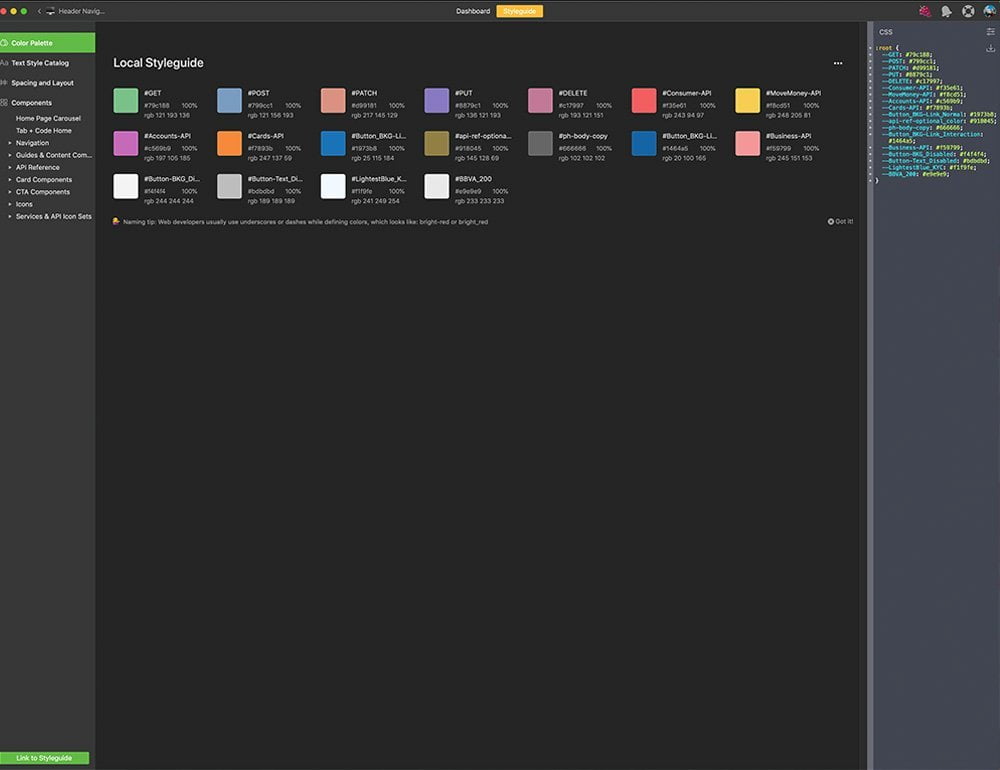Open Text Style Catalog section
Viewport: 1000px width, 770px height.
pos(40,63)
